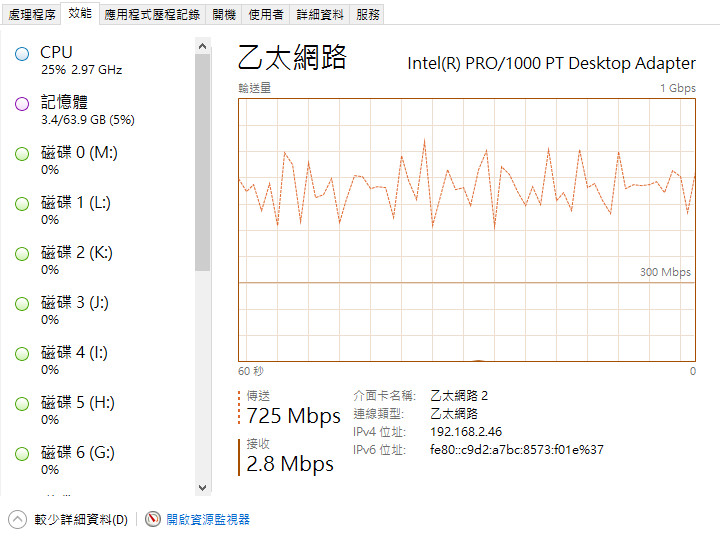Click the sidebar scroll down arrow
Viewport: 720px width, 544px height.
[202, 488]
